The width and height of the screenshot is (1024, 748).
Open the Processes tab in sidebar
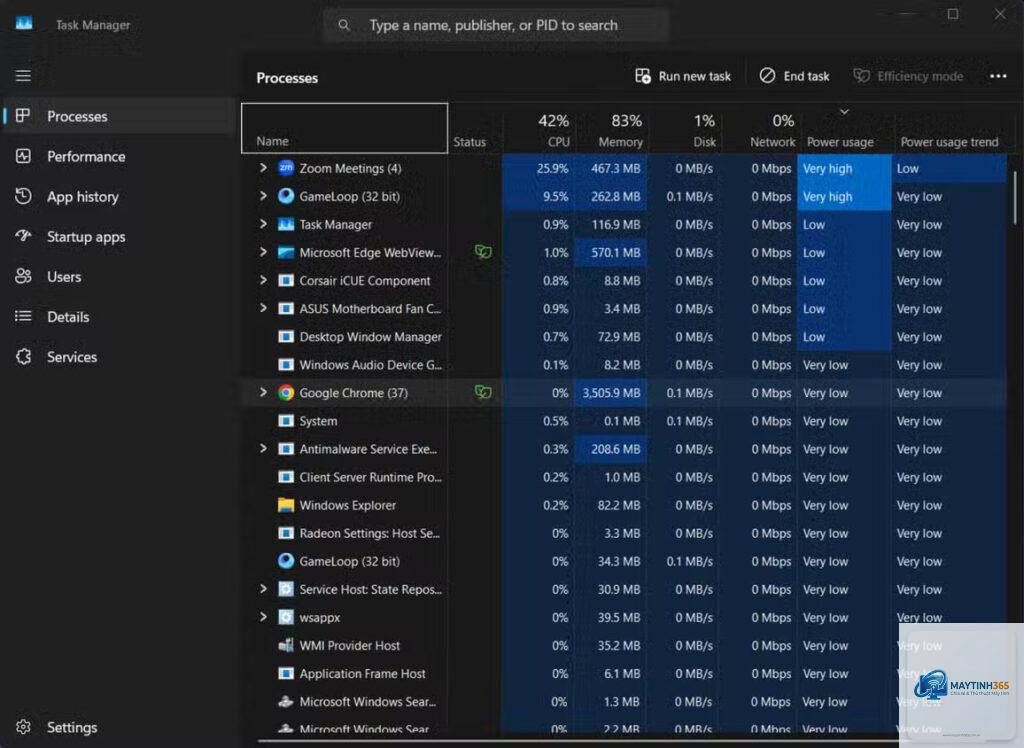pos(120,116)
